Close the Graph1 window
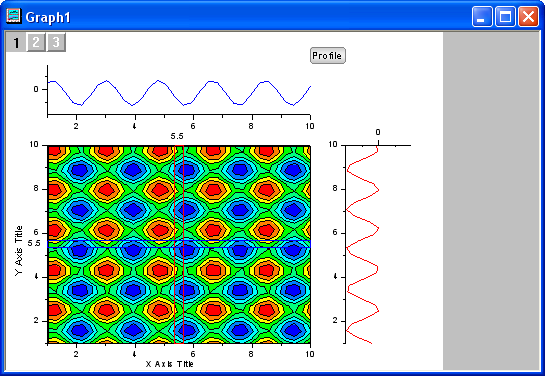This screenshot has width=545, height=376. pyautogui.click(x=528, y=16)
